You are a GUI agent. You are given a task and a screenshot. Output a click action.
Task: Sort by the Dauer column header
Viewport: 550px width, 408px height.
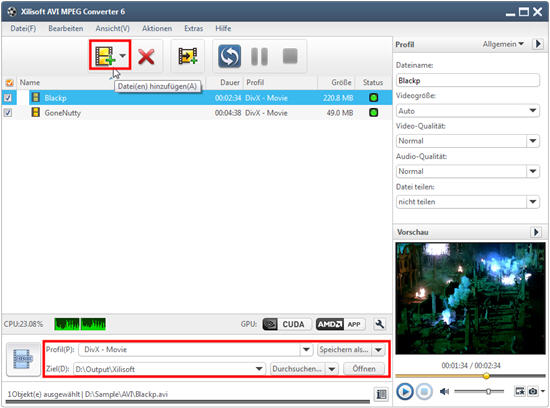230,82
